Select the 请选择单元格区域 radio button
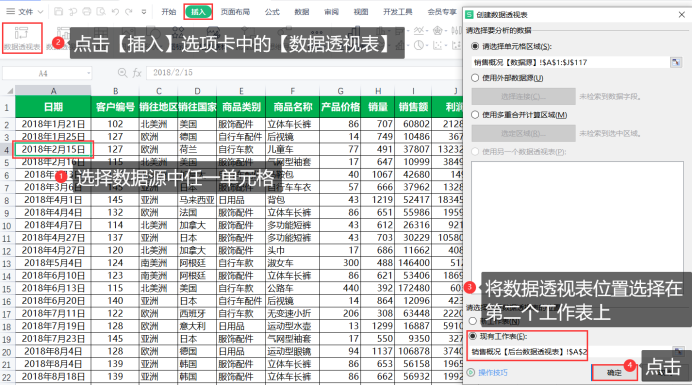 click(475, 46)
